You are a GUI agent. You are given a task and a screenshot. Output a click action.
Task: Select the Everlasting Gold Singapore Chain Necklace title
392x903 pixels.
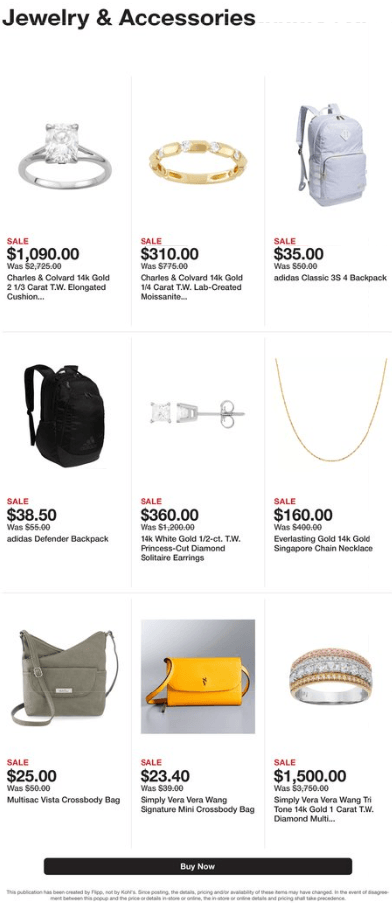[323, 544]
